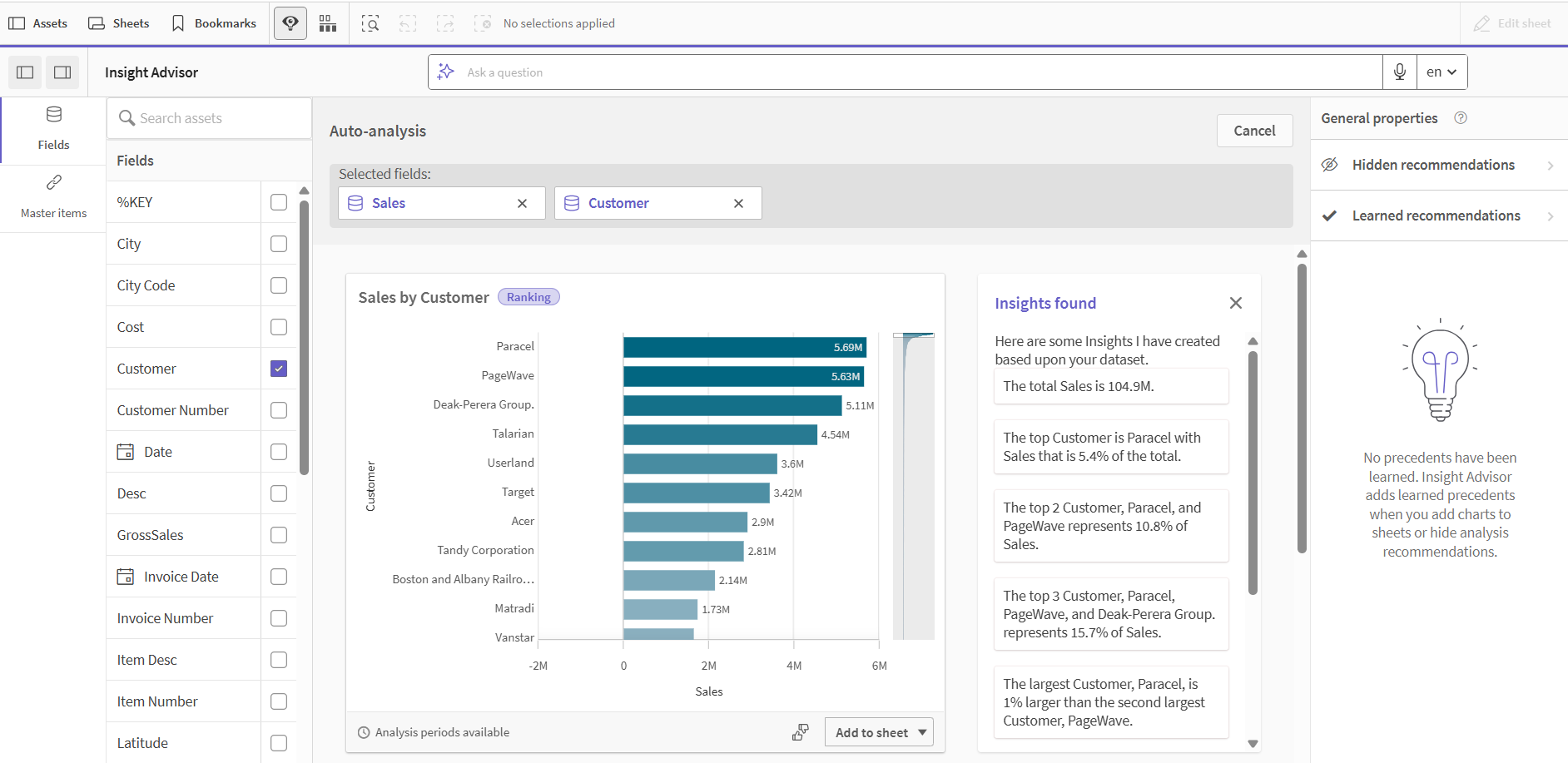Image resolution: width=1568 pixels, height=763 pixels.
Task: Cancel the auto-analysis
Action: pos(1254,131)
